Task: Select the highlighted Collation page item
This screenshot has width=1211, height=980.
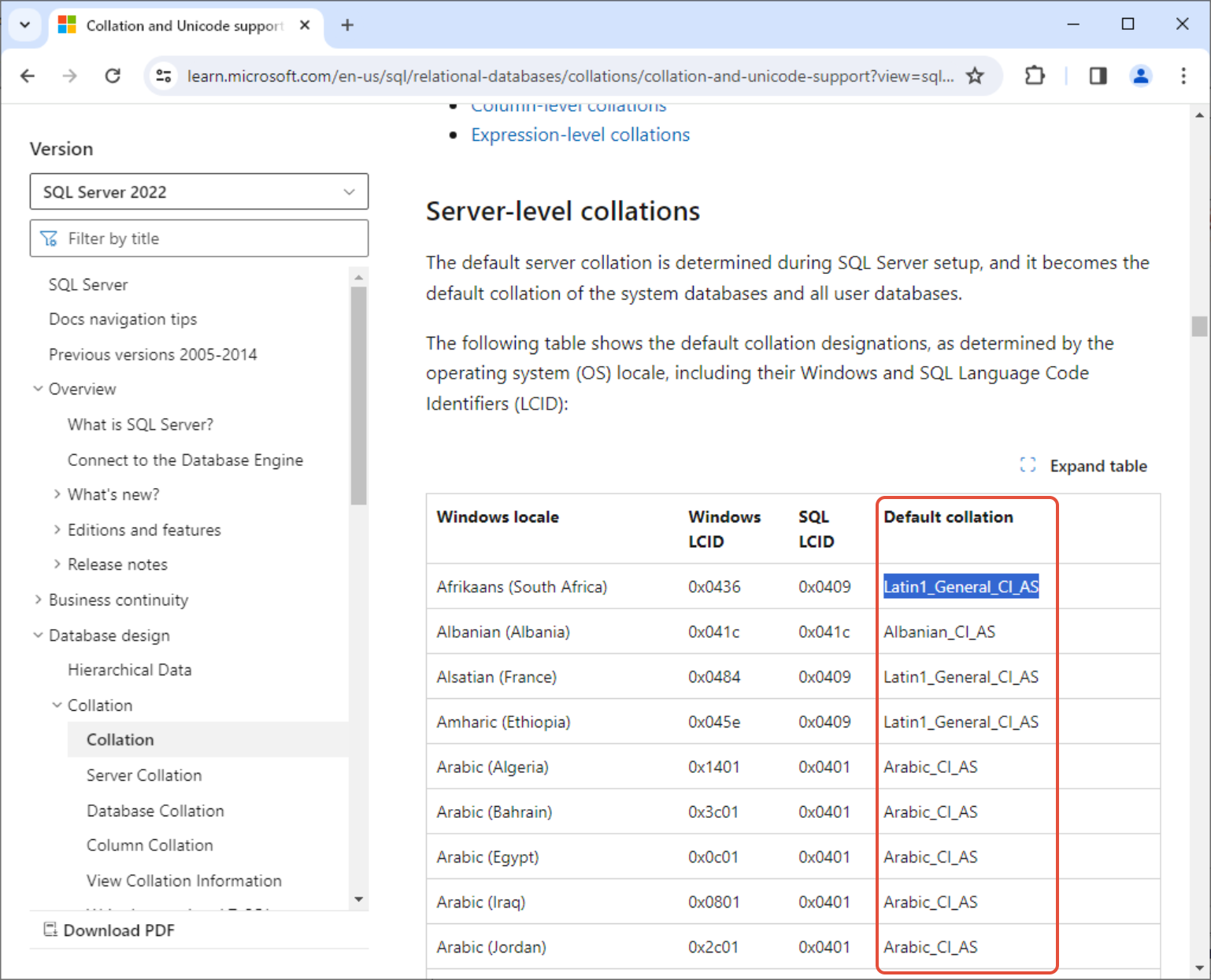Action: point(208,740)
